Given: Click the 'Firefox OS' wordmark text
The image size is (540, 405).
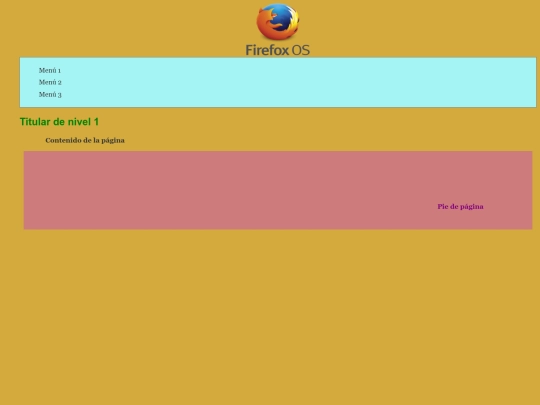Looking at the screenshot, I should click(278, 50).
